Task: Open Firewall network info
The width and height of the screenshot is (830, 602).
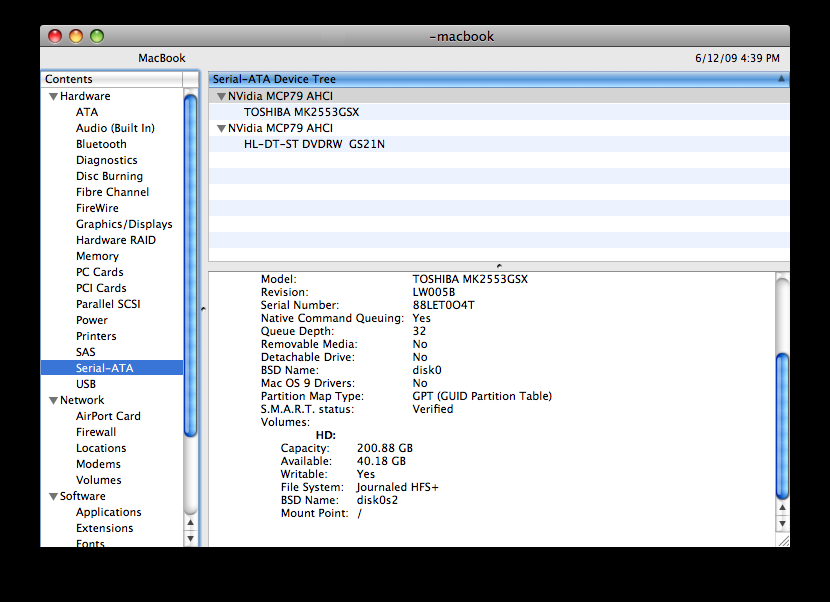Action: pos(96,432)
